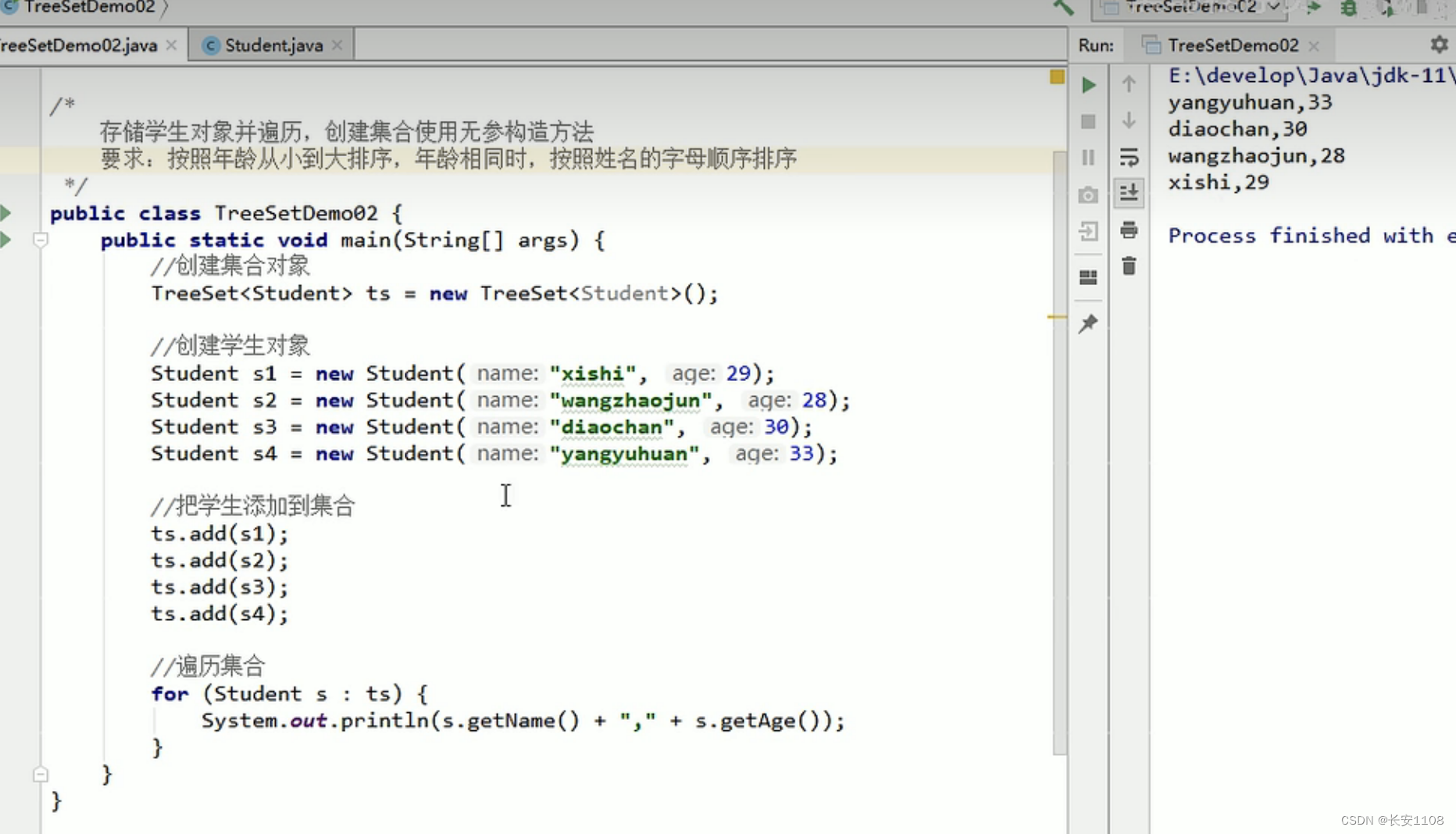Click the //创建集合对象 comment
Image resolution: width=1456 pixels, height=834 pixels.
point(230,266)
